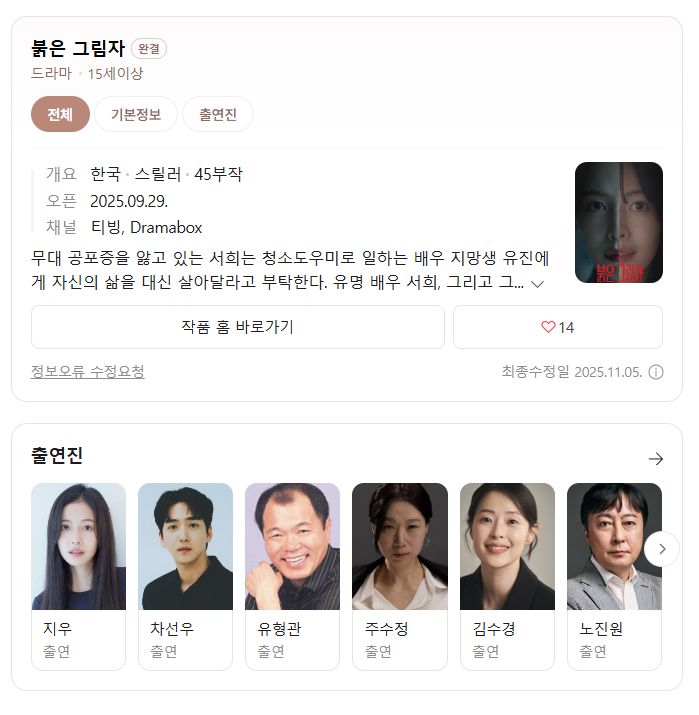The height and width of the screenshot is (715, 699).
Task: Click the arrow icon next to 출연진 heading
Action: pyautogui.click(x=656, y=459)
